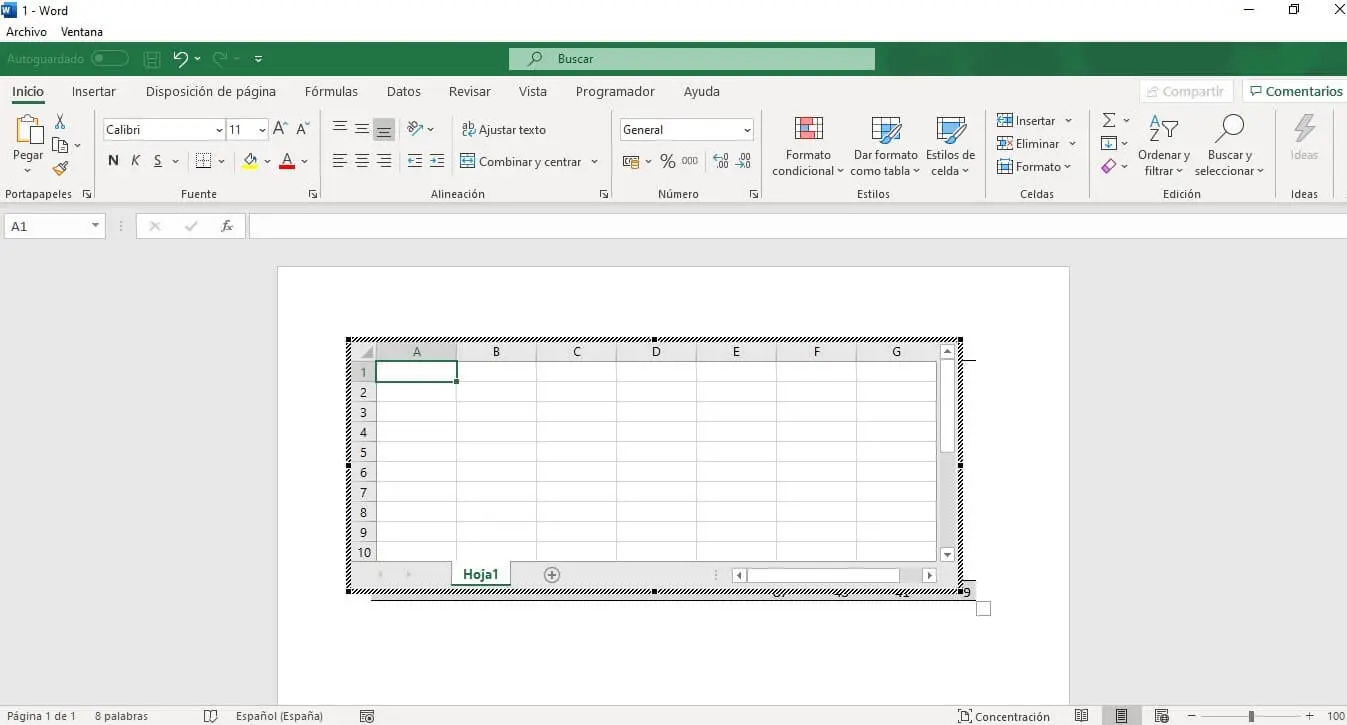Viewport: 1347px width, 725px height.
Task: Open the Calibri font name dropdown
Action: [x=218, y=130]
